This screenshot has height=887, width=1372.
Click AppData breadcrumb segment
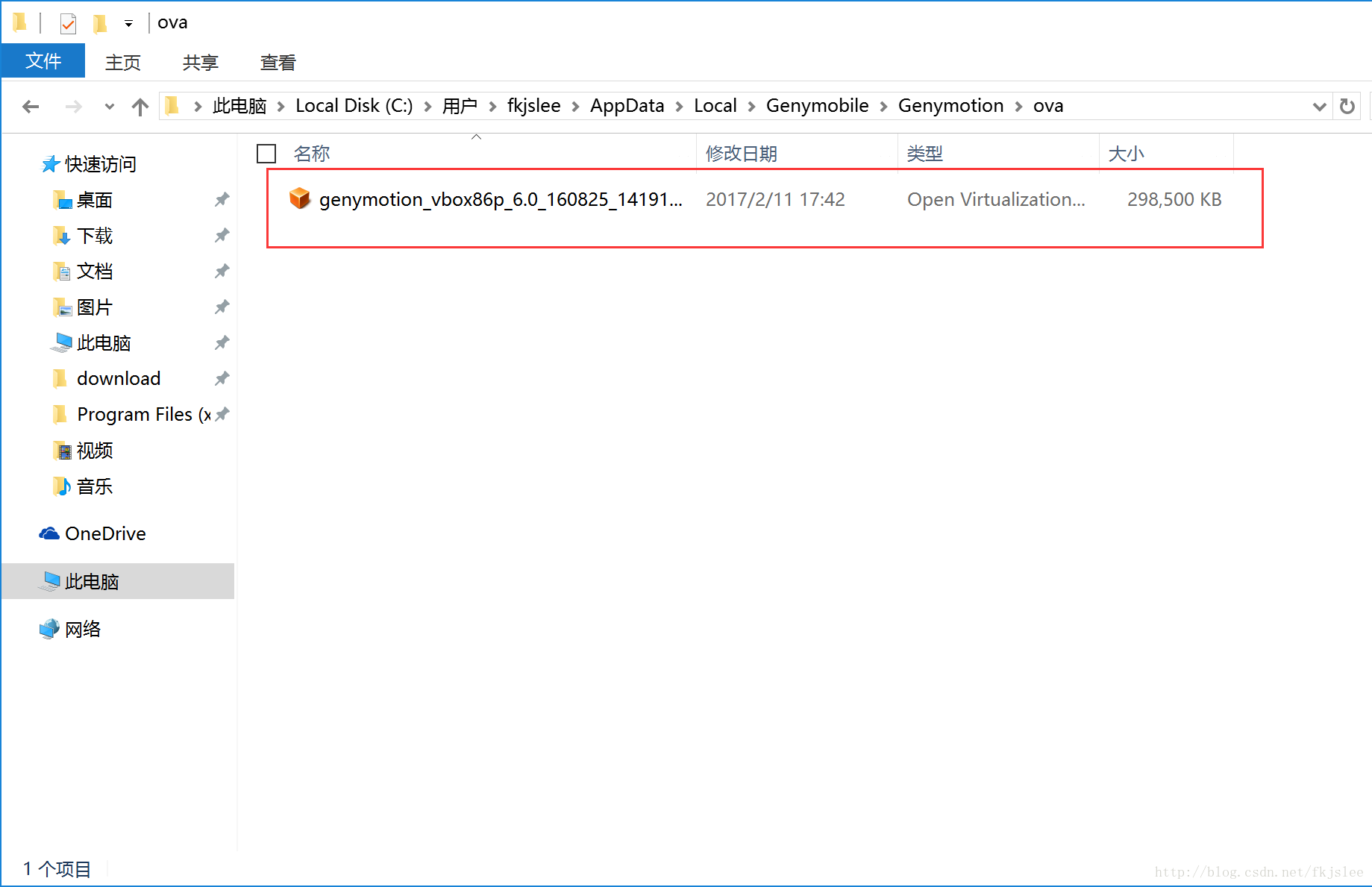[x=627, y=107]
